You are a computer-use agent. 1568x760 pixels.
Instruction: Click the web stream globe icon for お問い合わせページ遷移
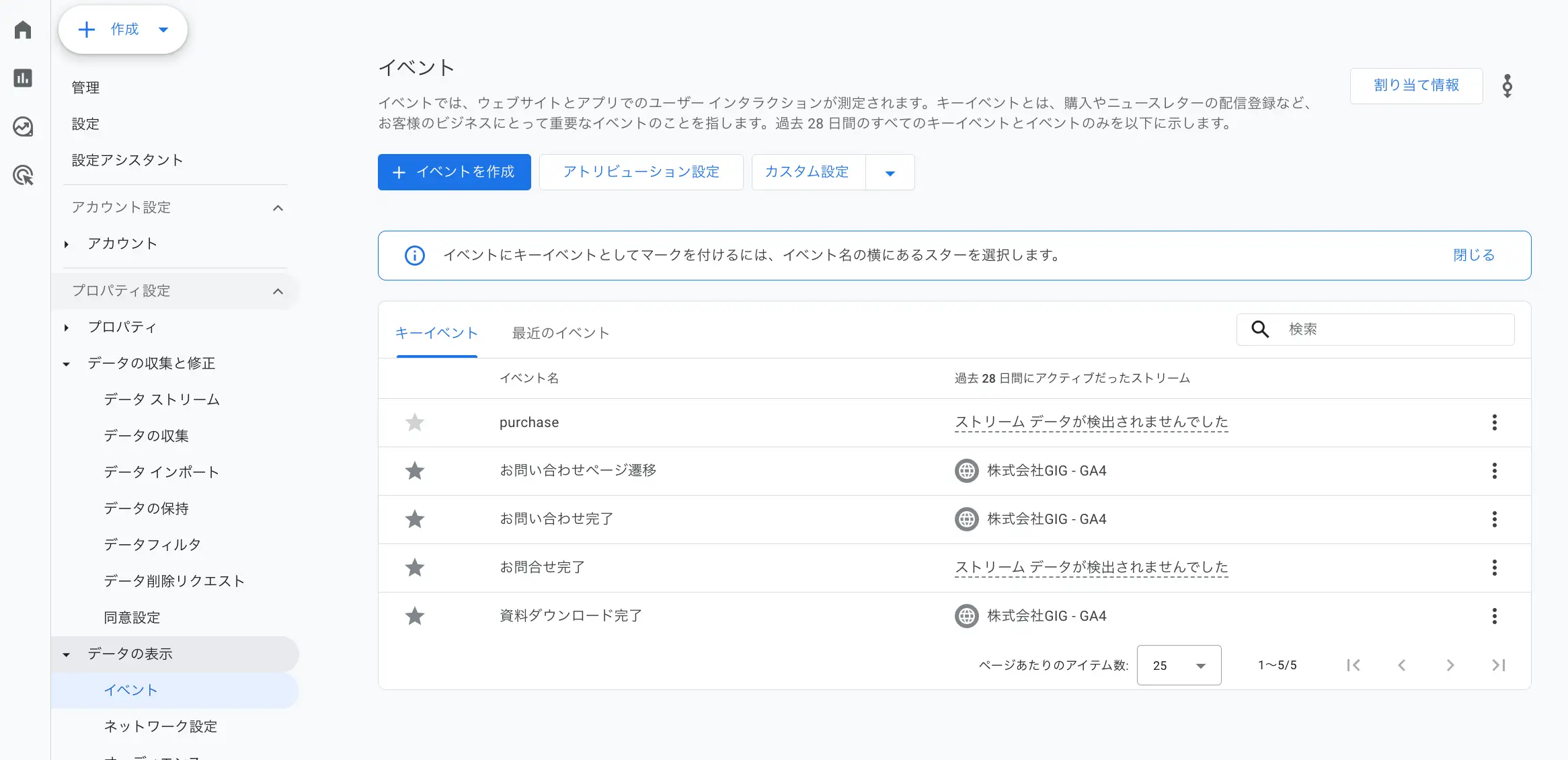[x=967, y=471]
